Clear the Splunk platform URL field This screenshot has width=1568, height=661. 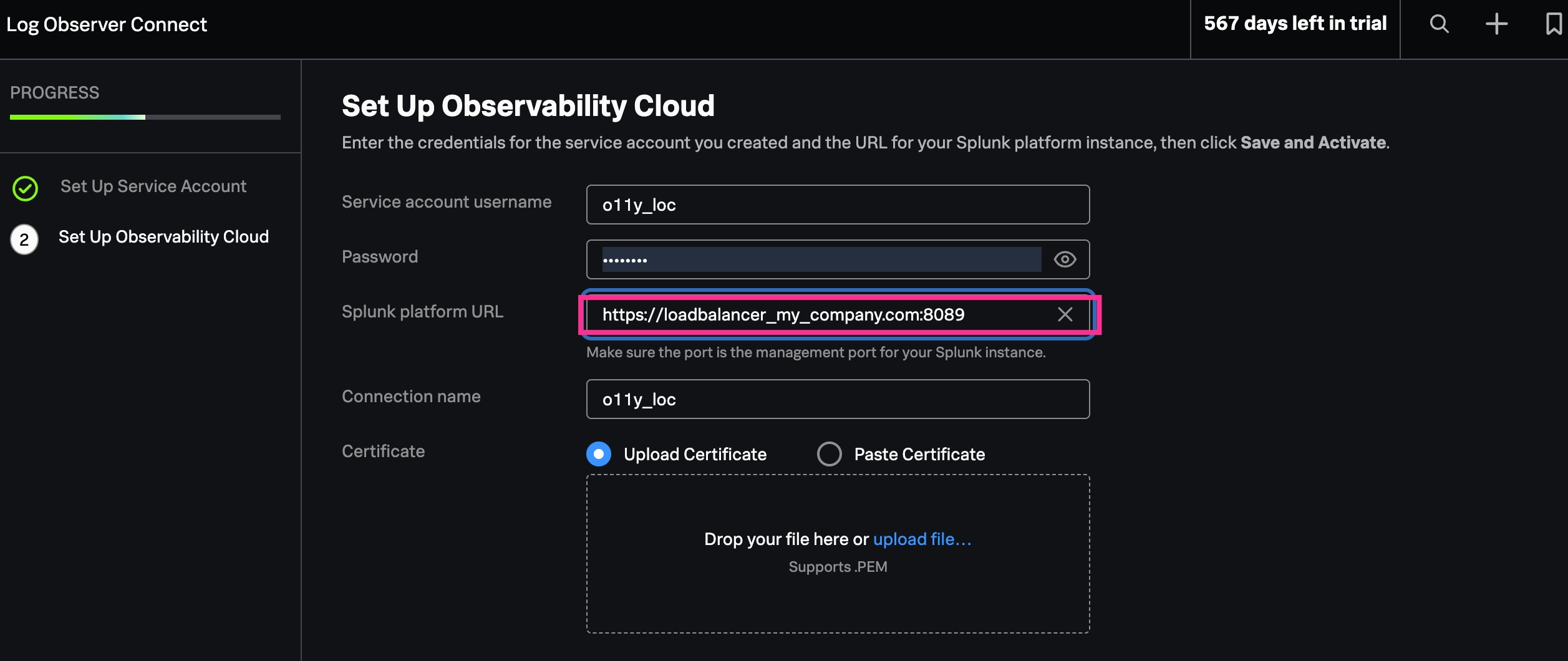(1065, 314)
